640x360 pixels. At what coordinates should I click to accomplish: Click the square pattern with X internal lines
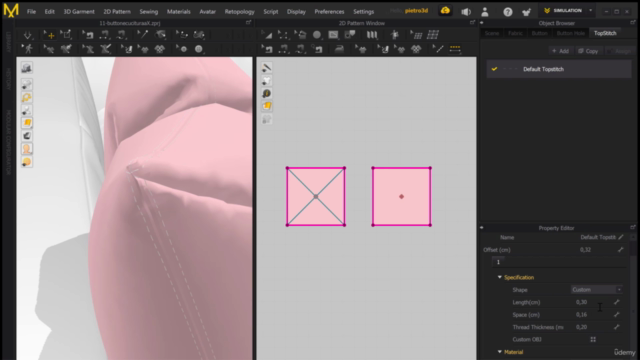[x=316, y=196]
